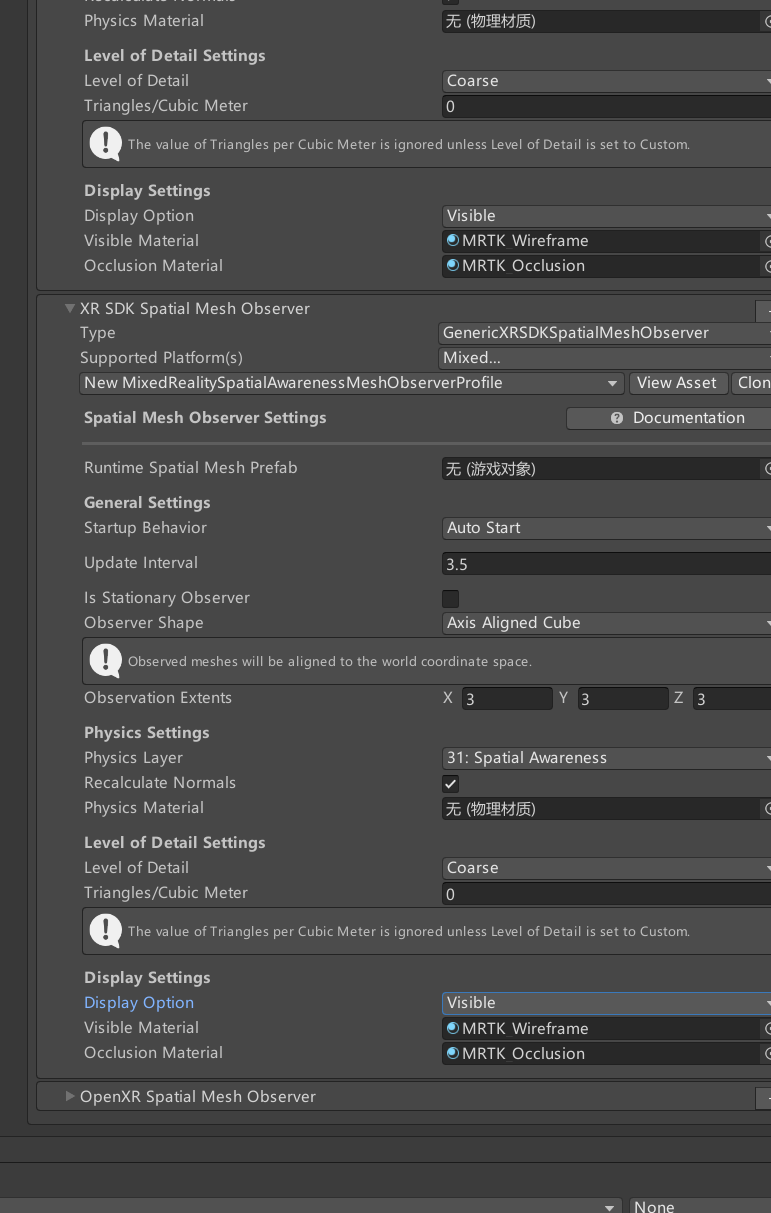Open the Observer Shape Axis Aligned Cube dropdown

pyautogui.click(x=606, y=623)
